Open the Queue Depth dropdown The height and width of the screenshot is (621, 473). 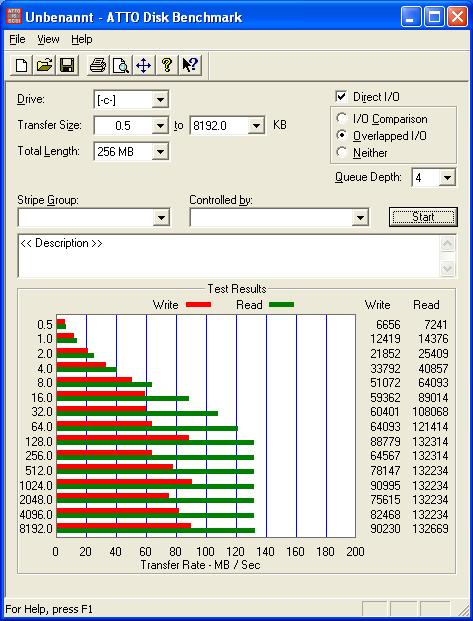[447, 177]
